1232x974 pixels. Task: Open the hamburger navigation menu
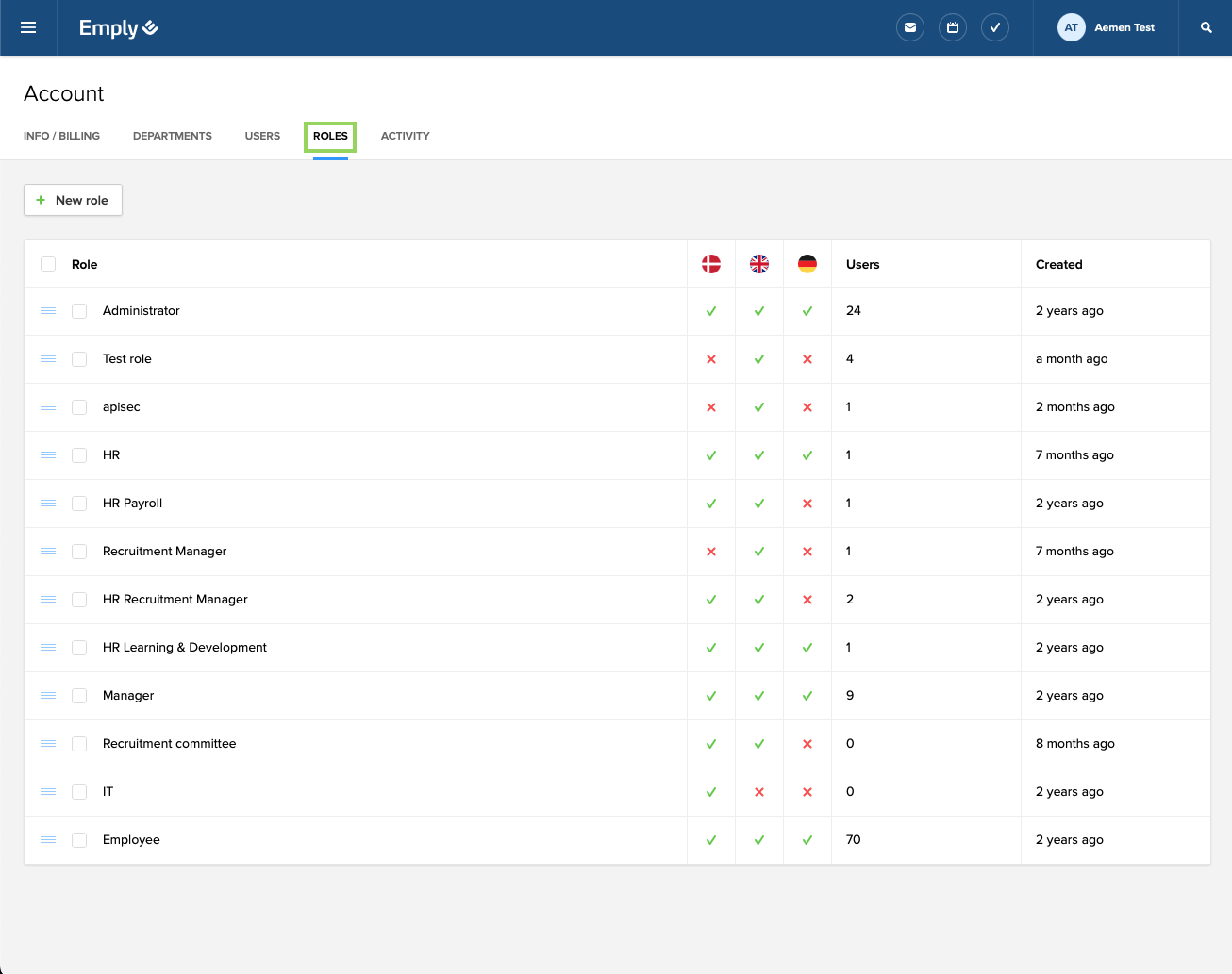(27, 27)
